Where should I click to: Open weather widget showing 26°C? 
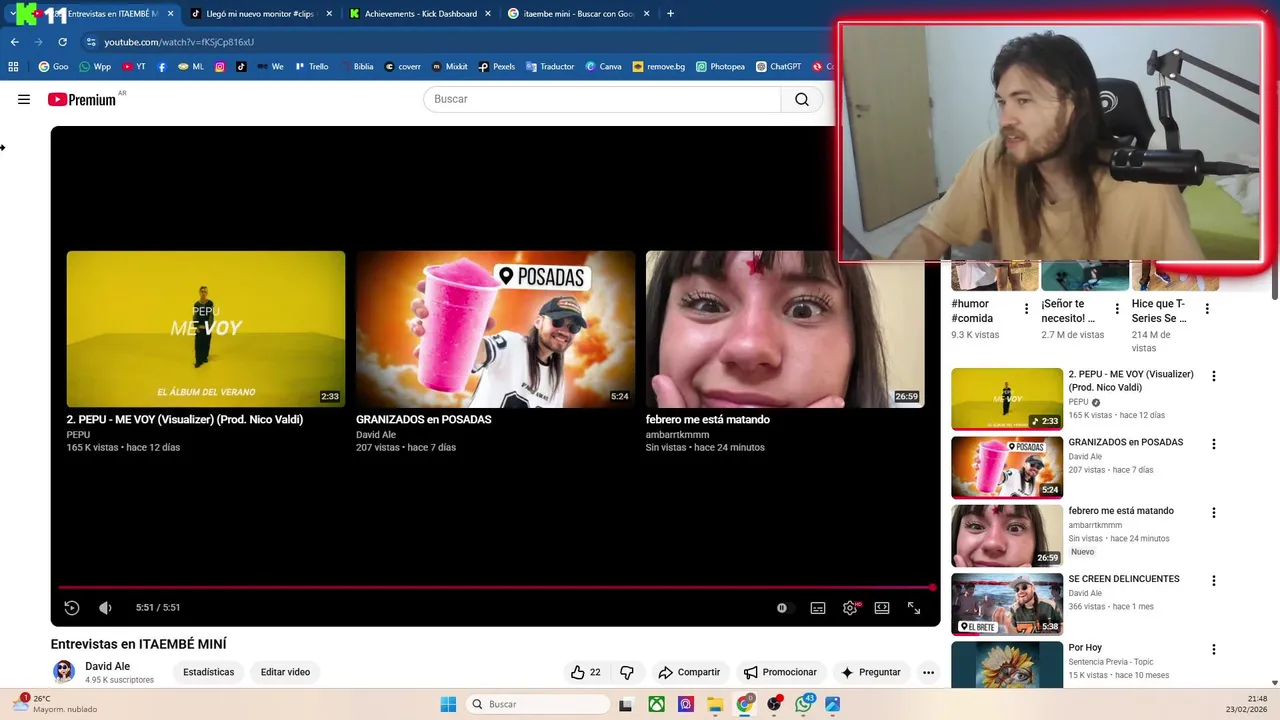click(x=56, y=703)
